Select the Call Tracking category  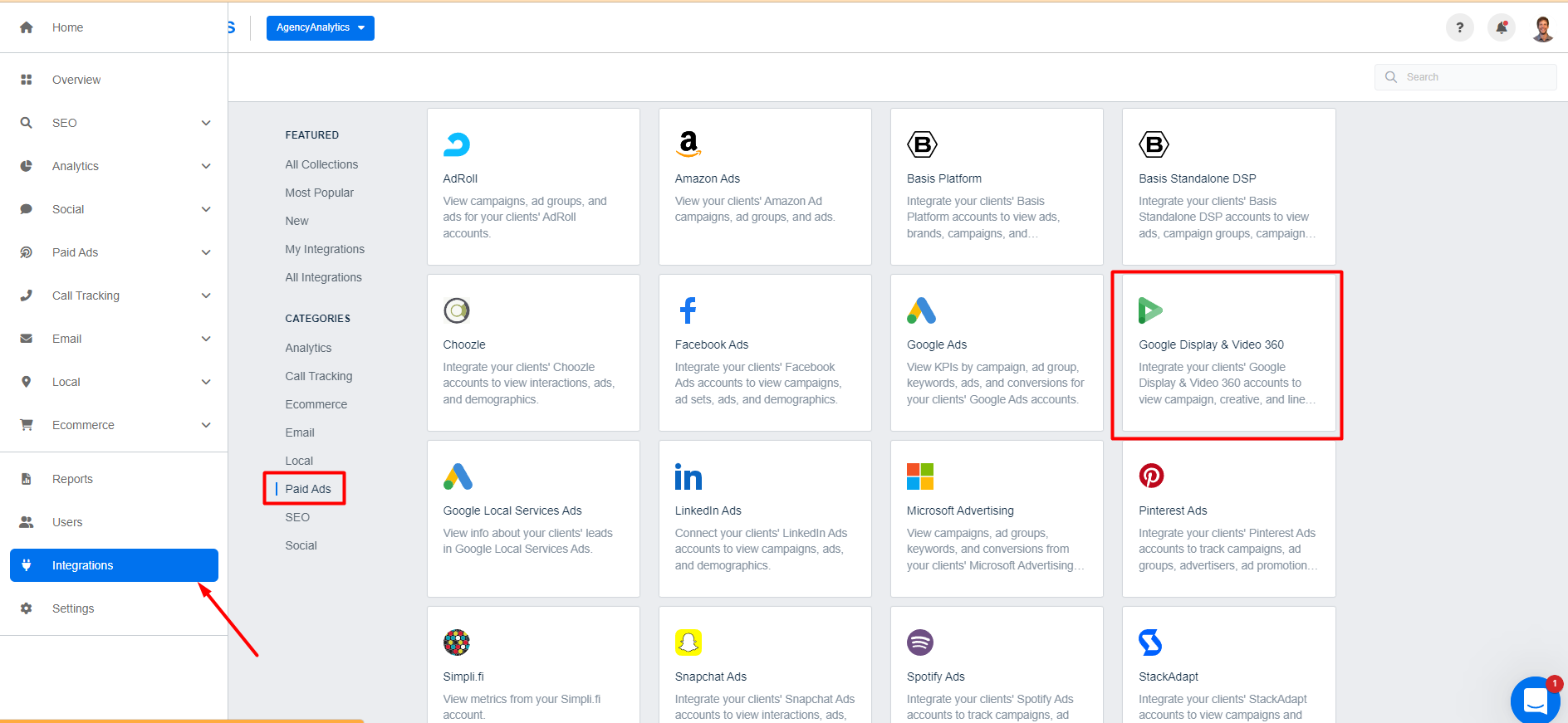(x=319, y=376)
